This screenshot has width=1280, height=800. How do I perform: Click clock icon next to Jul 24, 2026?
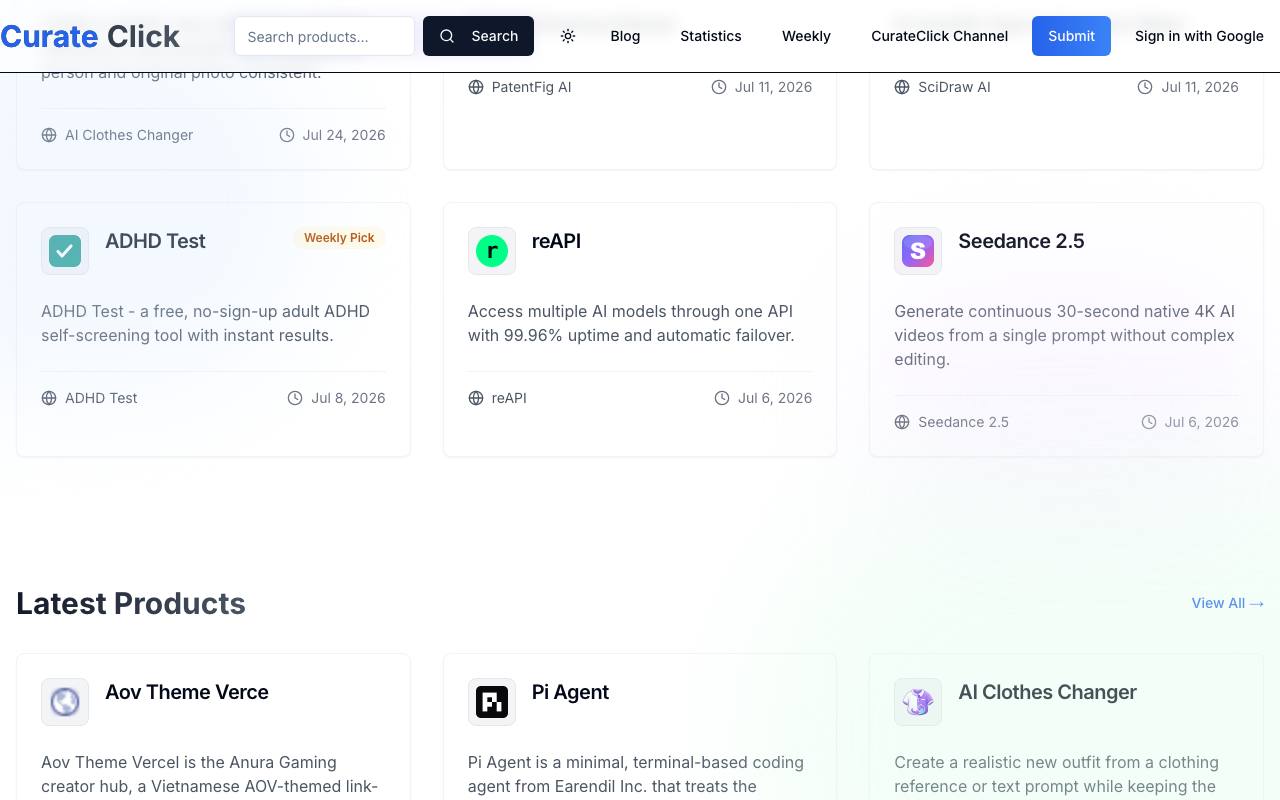coord(287,135)
